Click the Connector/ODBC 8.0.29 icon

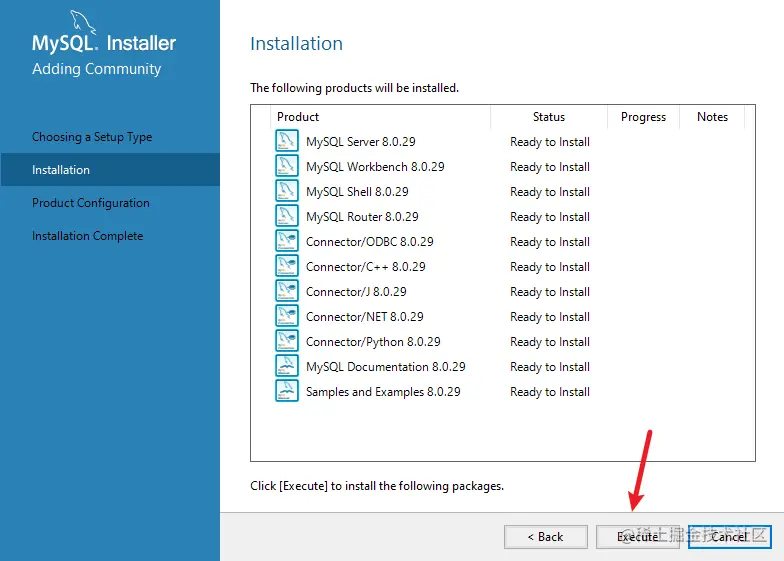pyautogui.click(x=286, y=240)
